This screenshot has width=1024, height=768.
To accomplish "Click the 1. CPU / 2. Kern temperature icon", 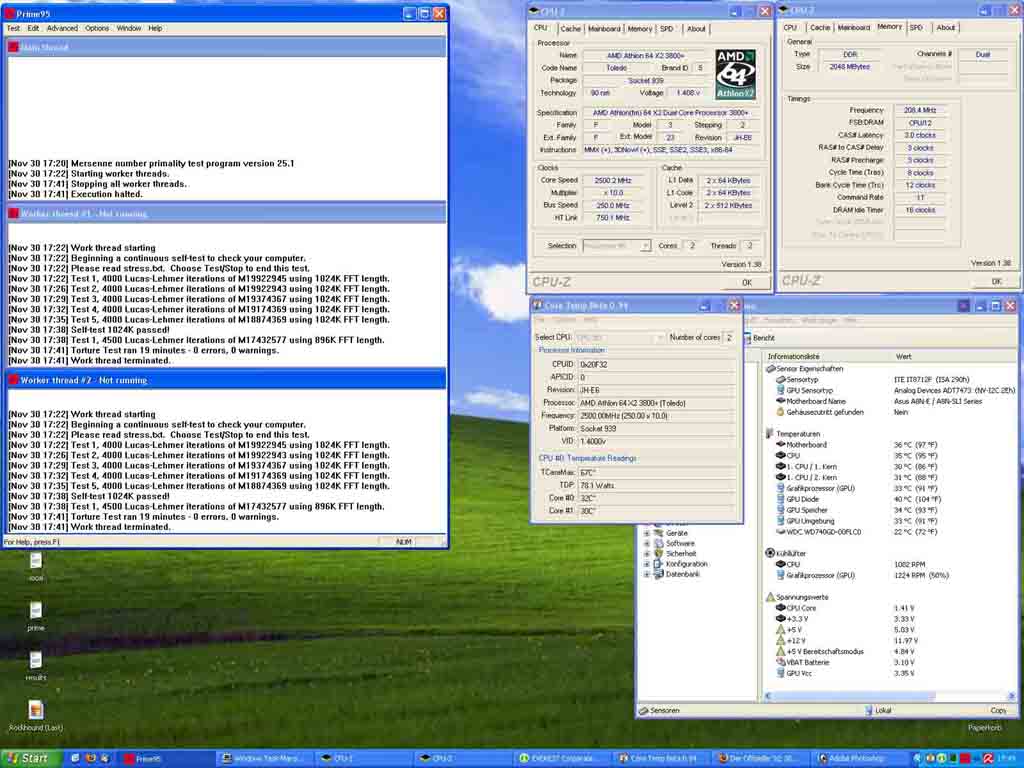I will pyautogui.click(x=780, y=477).
